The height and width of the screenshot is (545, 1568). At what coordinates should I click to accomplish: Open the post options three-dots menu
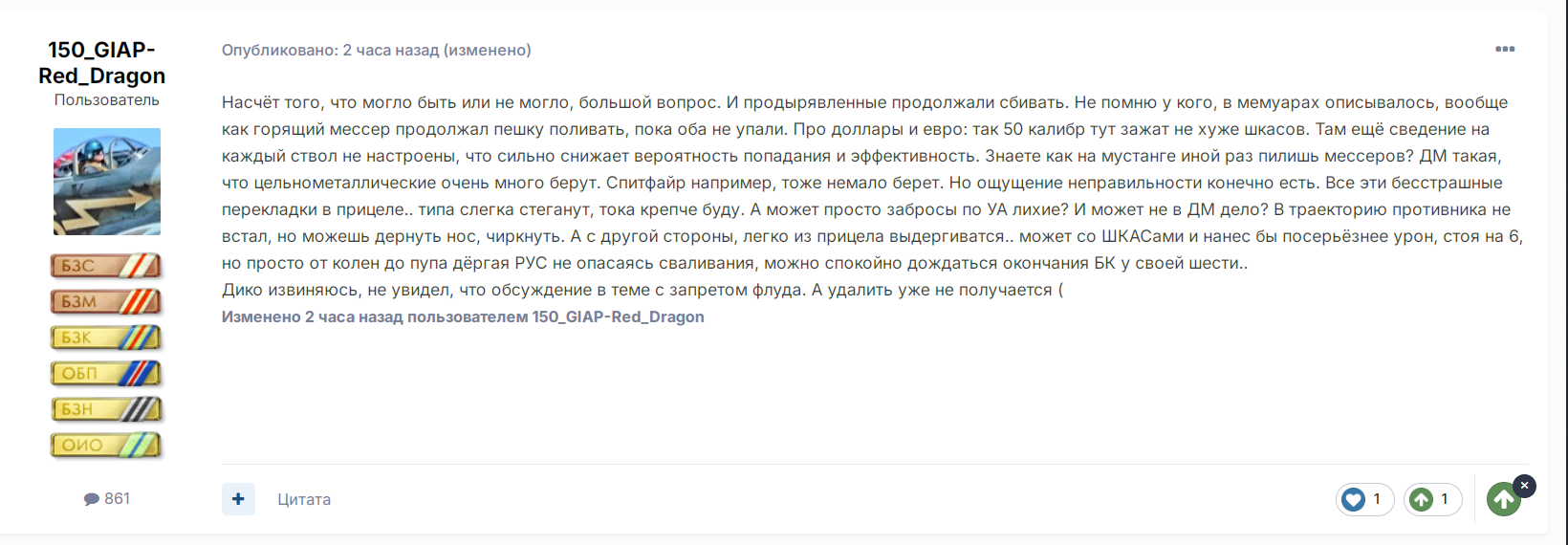pyautogui.click(x=1505, y=49)
